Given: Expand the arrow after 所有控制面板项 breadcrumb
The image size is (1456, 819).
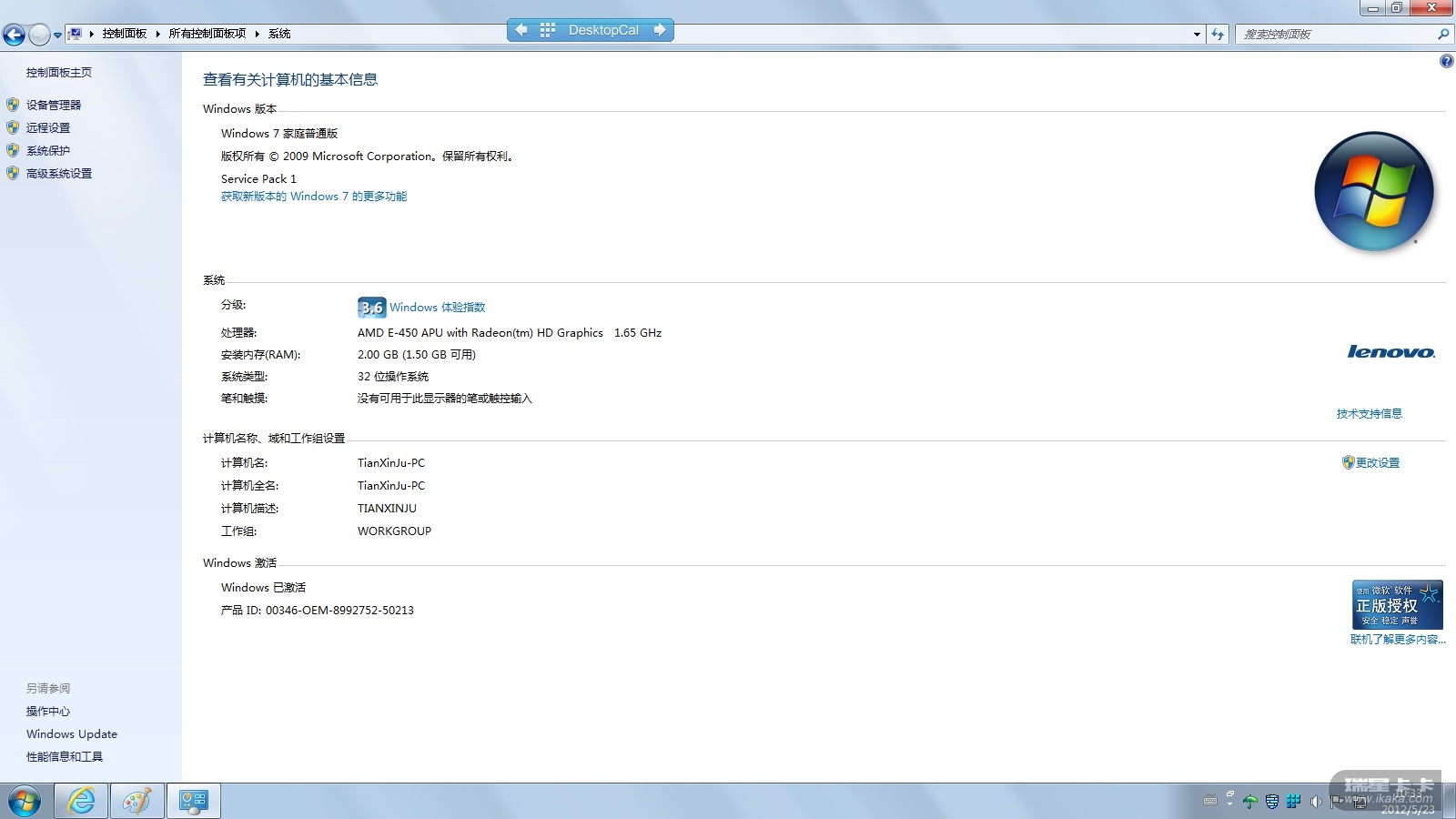Looking at the screenshot, I should click(x=257, y=34).
